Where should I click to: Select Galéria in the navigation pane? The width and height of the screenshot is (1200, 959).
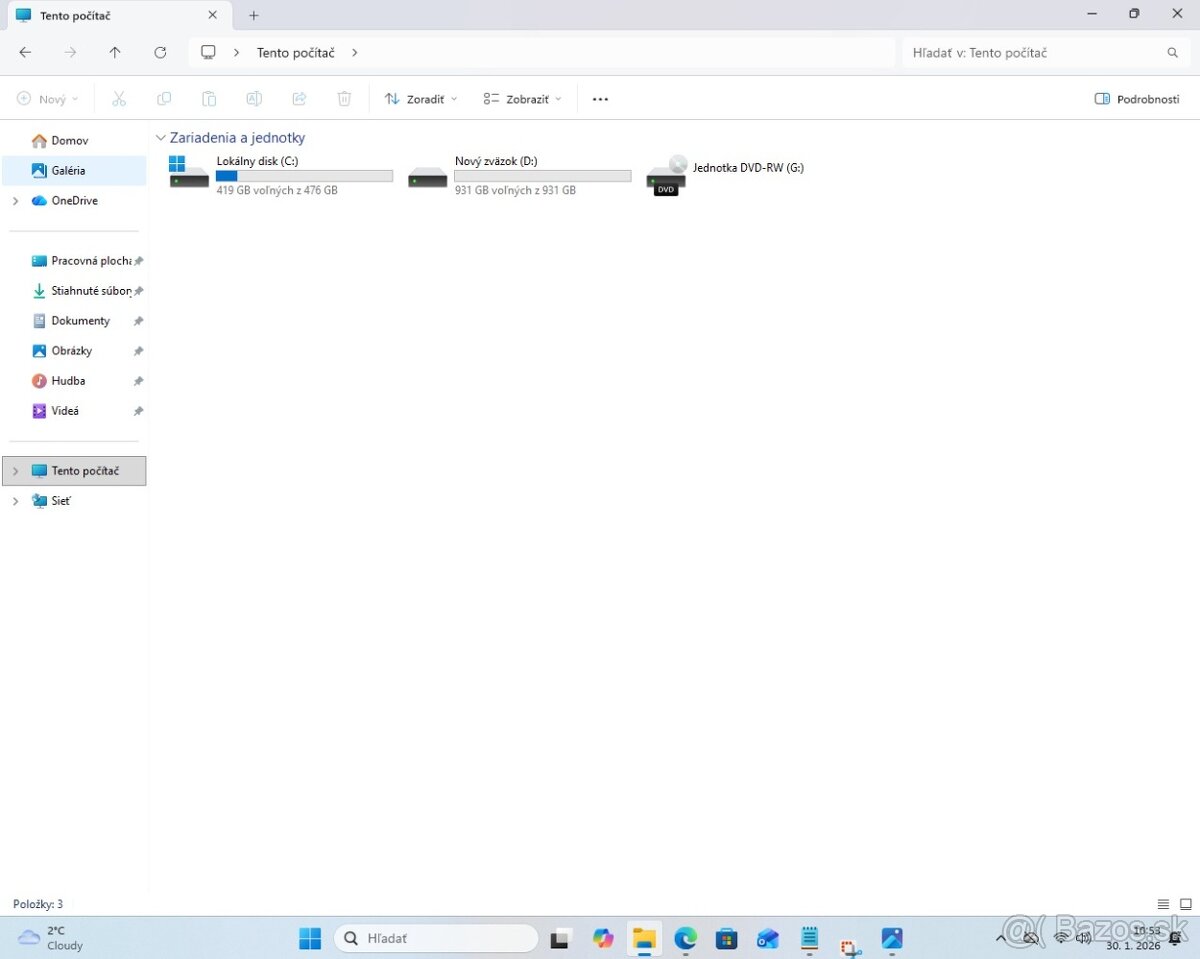pos(68,171)
